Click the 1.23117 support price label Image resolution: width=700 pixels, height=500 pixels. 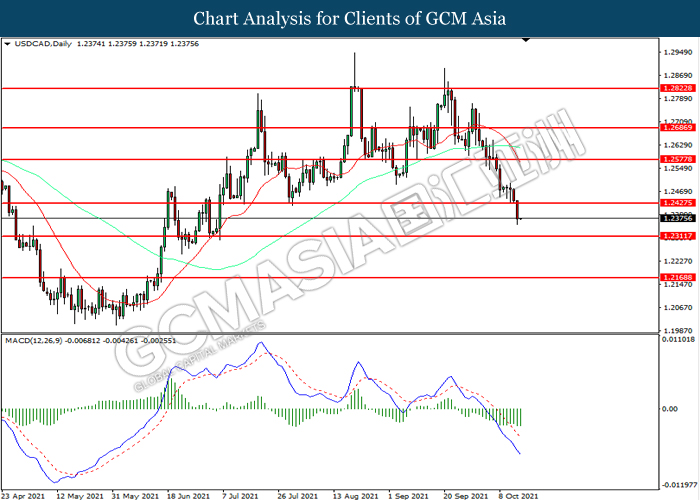point(677,236)
